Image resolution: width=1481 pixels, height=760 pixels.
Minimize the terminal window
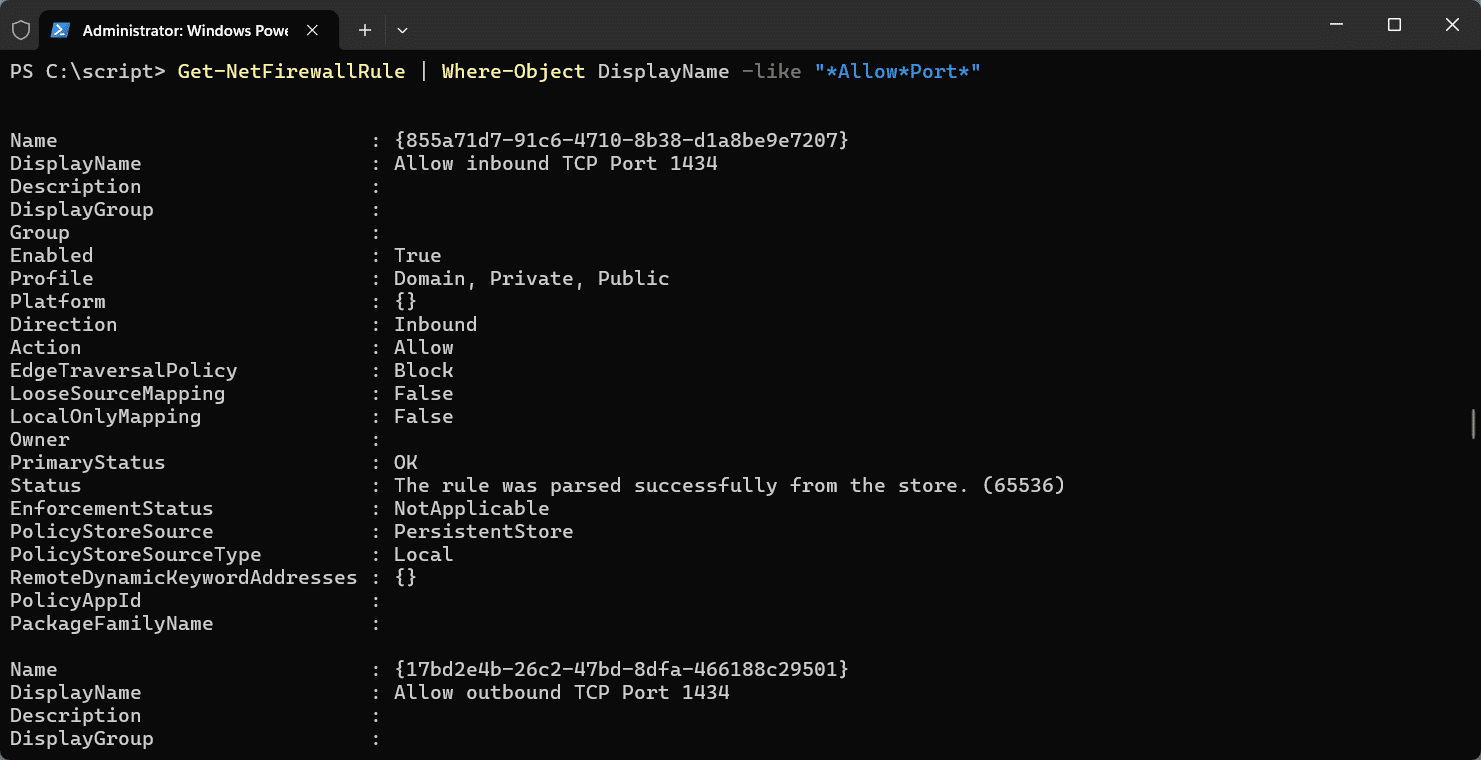(x=1338, y=24)
